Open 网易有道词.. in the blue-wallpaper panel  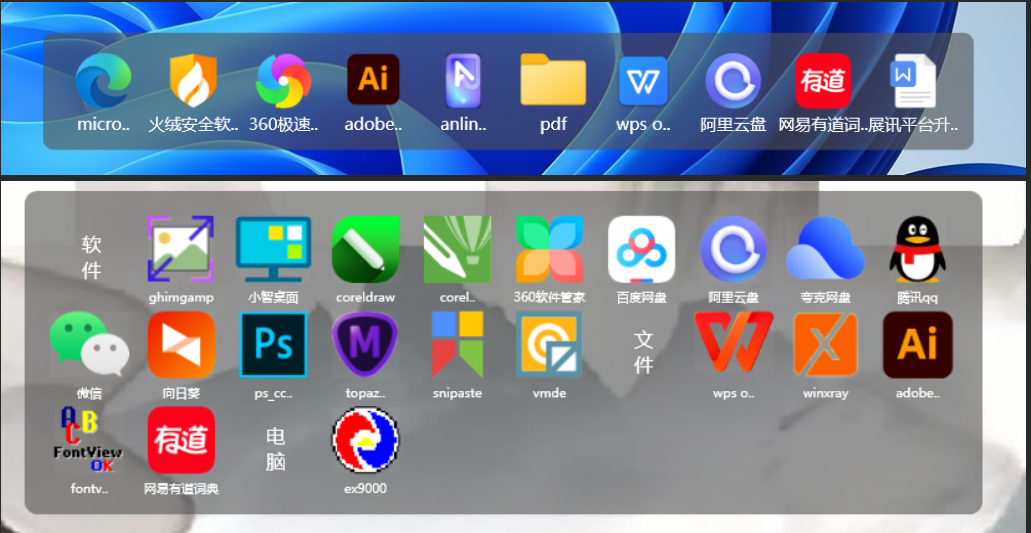coord(823,81)
